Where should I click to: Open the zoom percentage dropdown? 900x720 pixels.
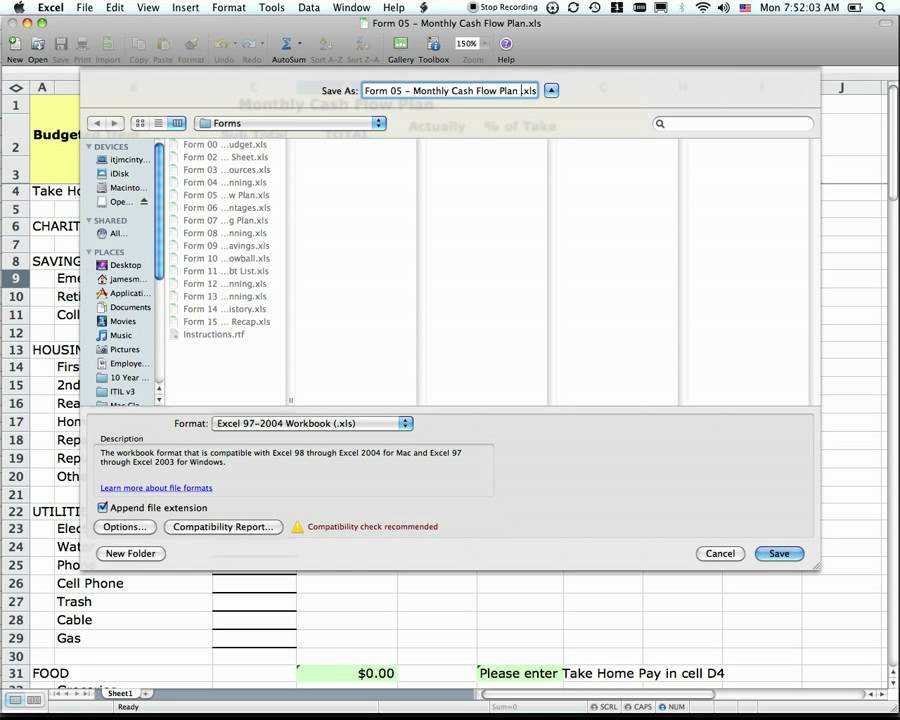[484, 44]
